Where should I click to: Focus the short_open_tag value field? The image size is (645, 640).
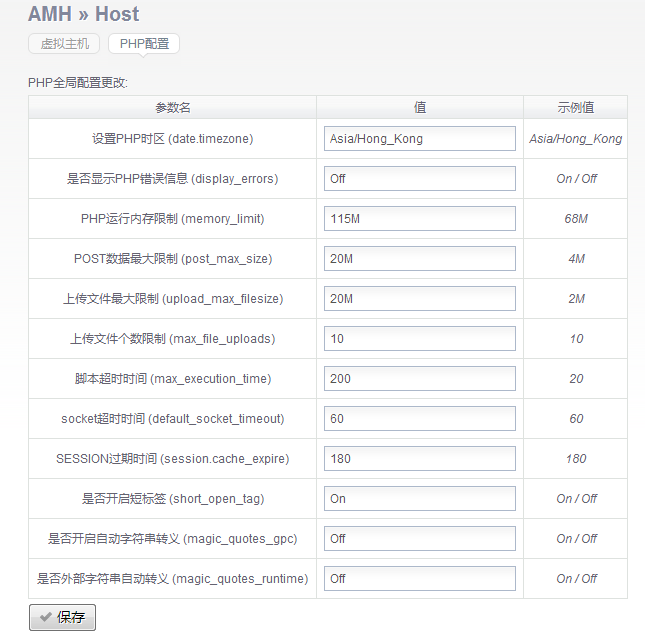[419, 499]
